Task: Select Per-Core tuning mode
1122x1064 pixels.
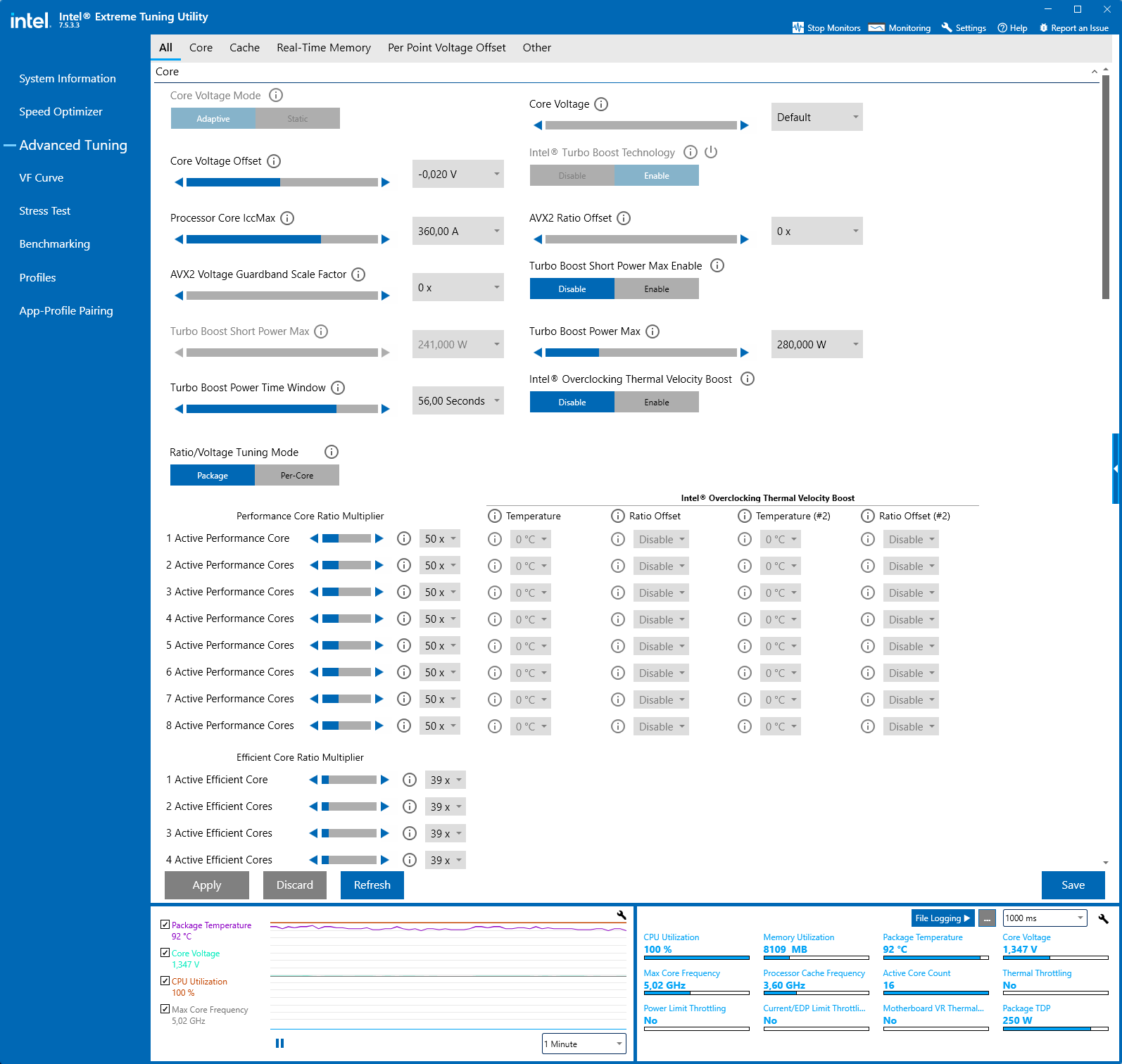Action: (296, 476)
